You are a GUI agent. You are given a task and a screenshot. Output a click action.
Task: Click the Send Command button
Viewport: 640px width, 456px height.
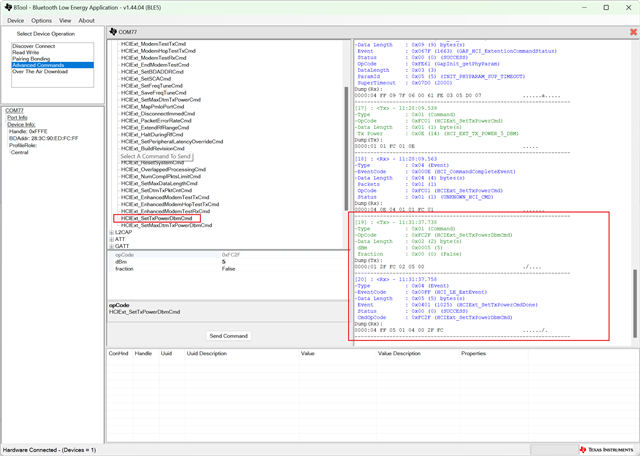coord(229,336)
